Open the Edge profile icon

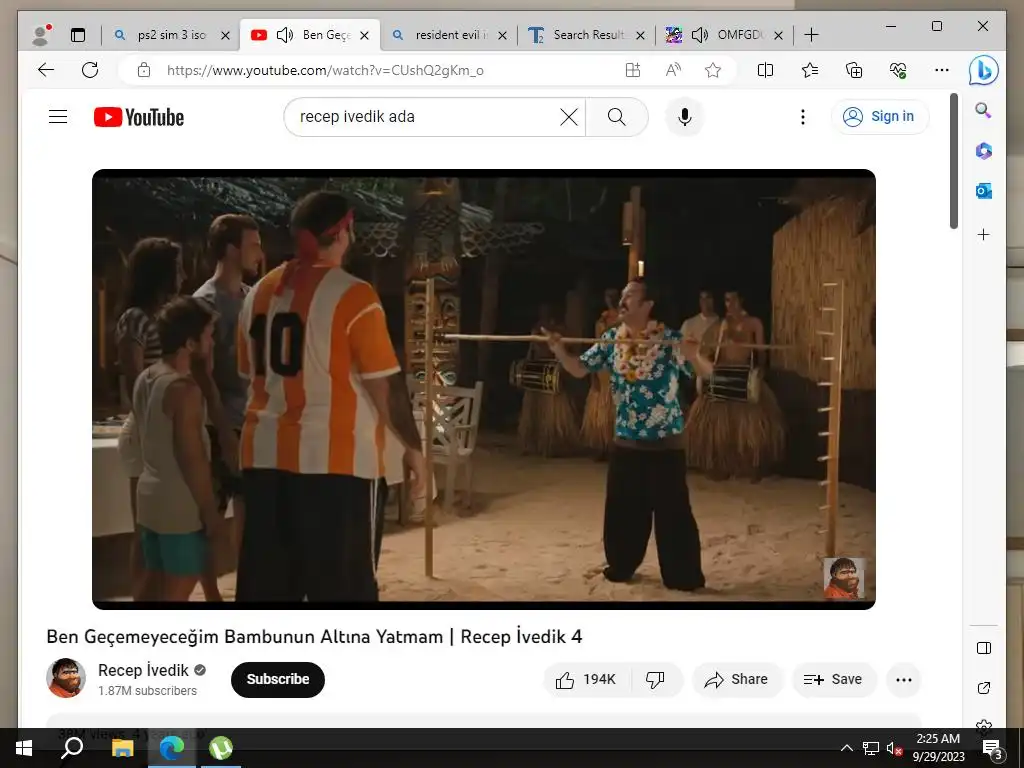pyautogui.click(x=41, y=35)
